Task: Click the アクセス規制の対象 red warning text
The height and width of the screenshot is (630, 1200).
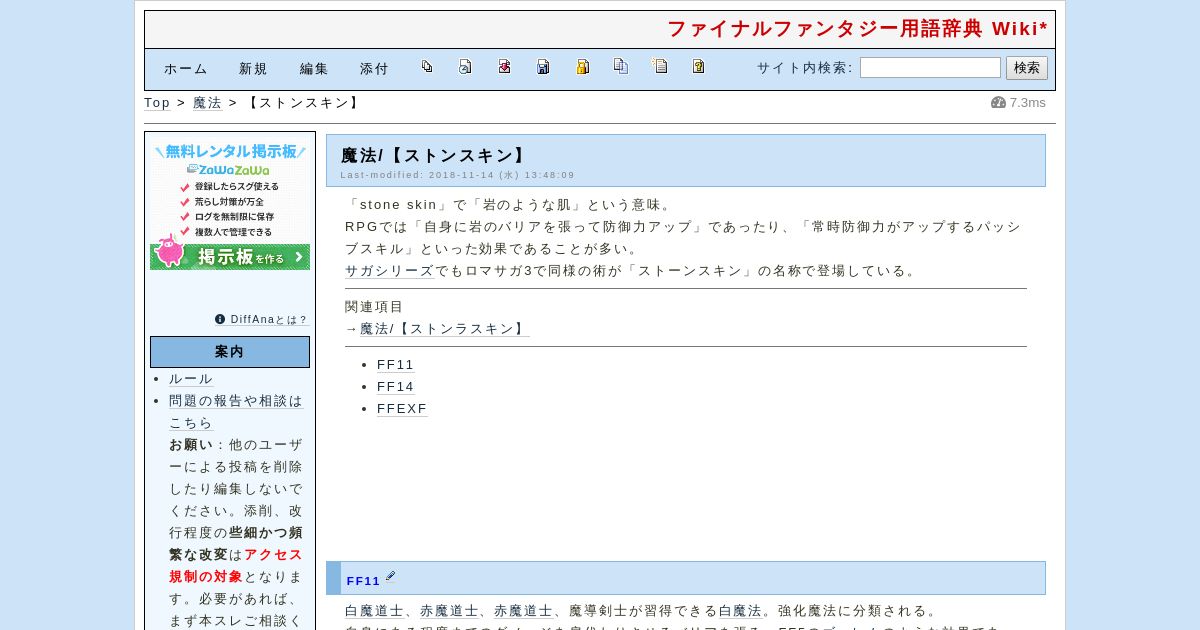Action: (236, 566)
